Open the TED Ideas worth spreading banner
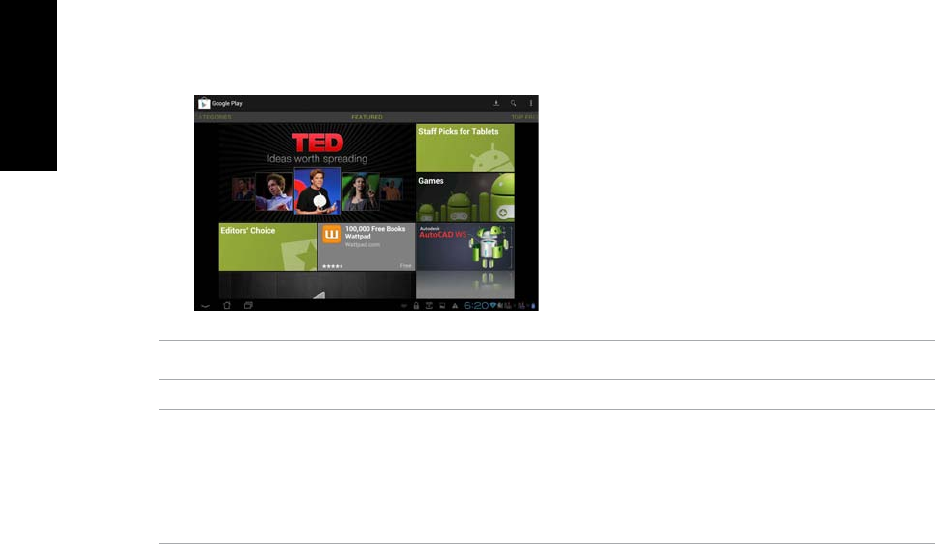Image resolution: width=935 pixels, height=544 pixels. point(317,172)
